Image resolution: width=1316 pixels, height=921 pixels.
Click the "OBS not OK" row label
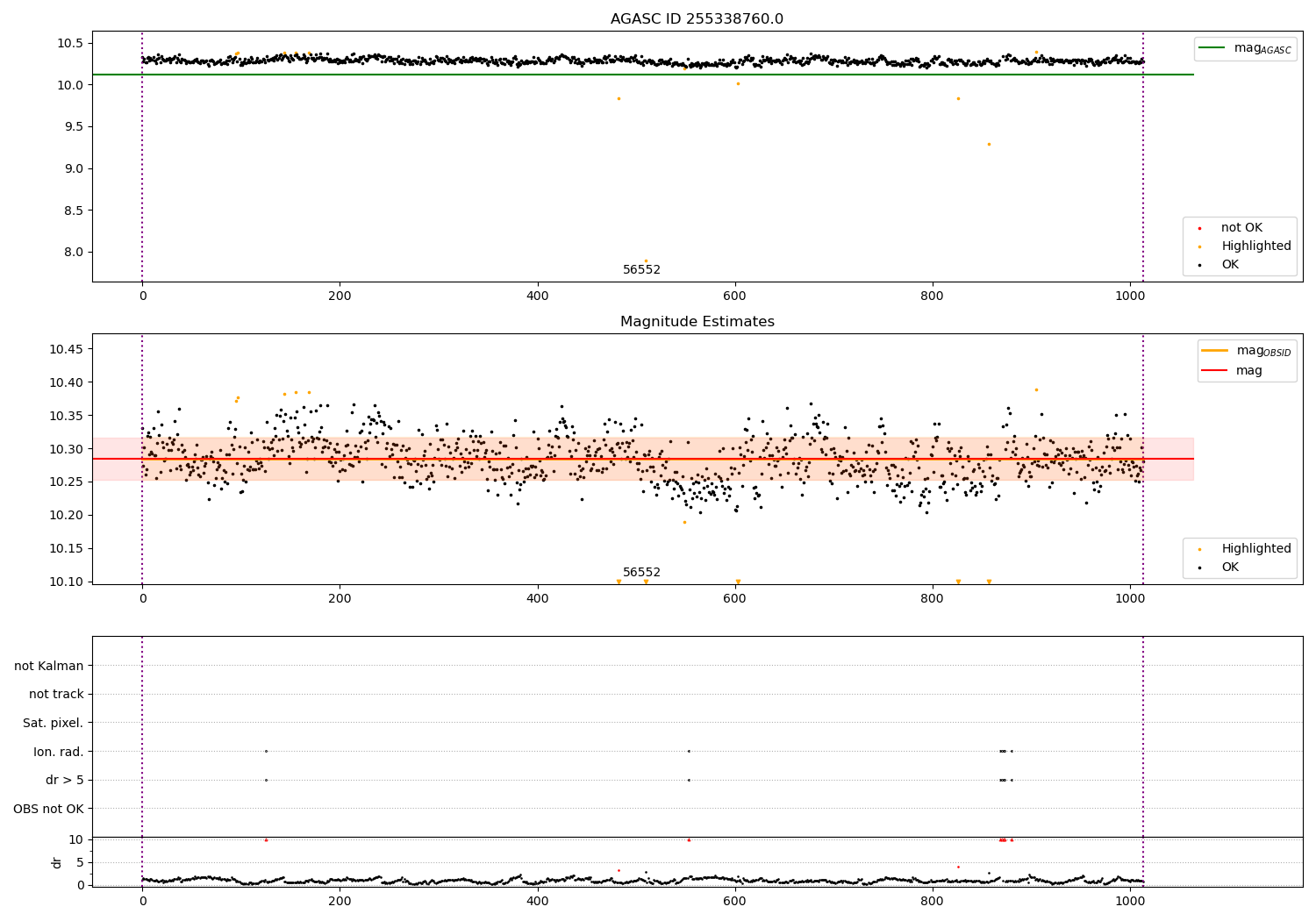coord(49,809)
